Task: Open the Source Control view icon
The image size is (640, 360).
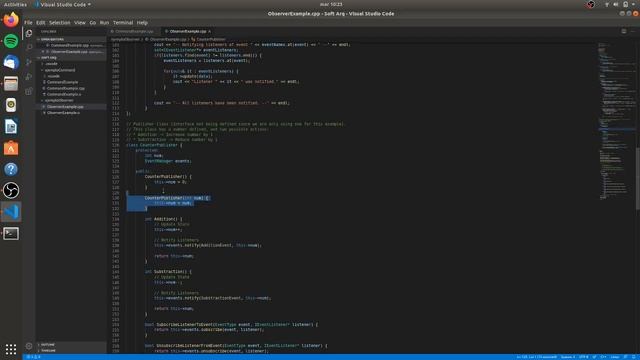Action: 29,62
